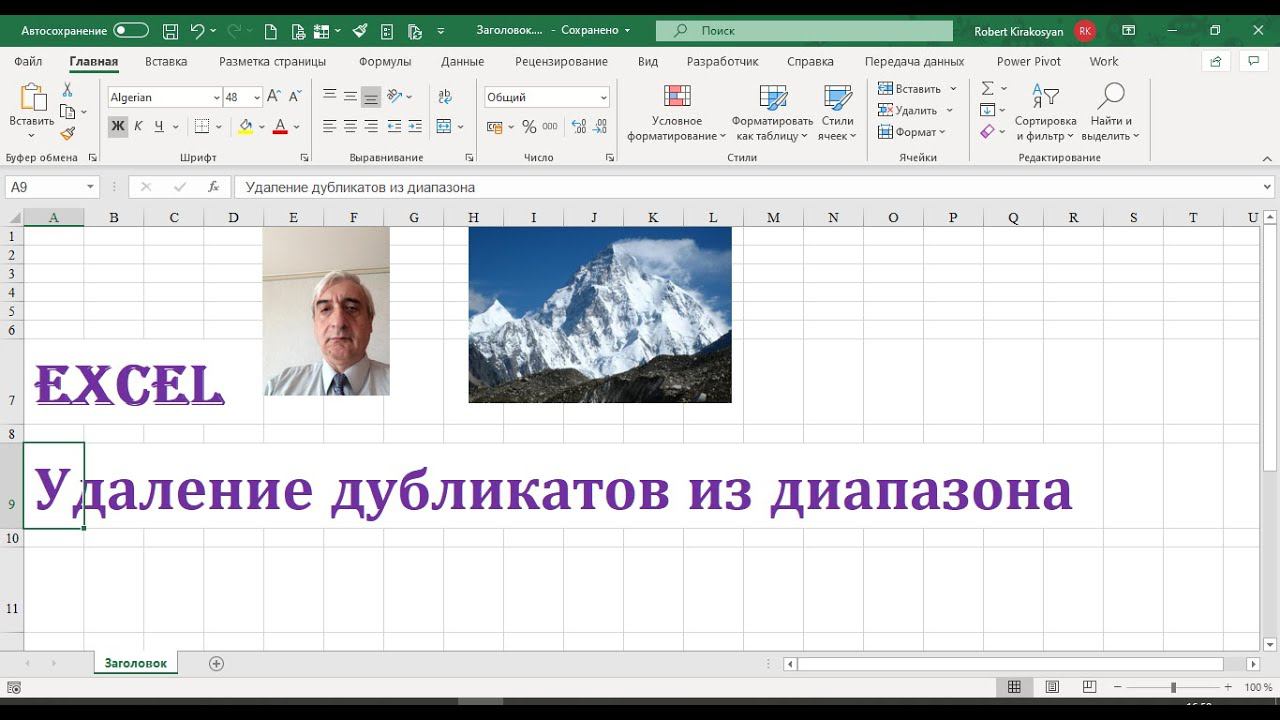This screenshot has height=720, width=1280.
Task: Switch to the Вставка tab
Action: coord(166,61)
